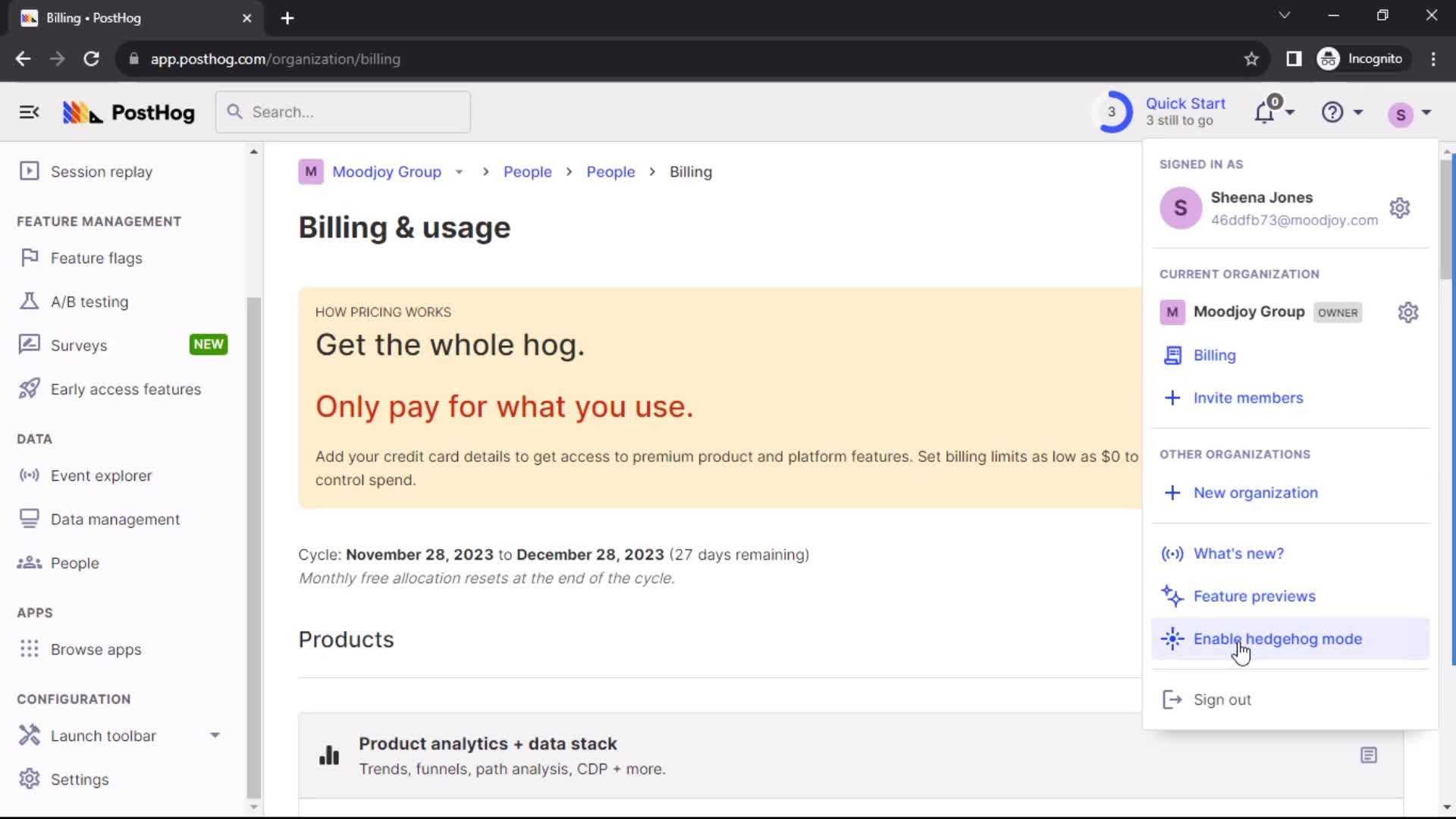1456x819 pixels.
Task: Click the Launch toolbar icon
Action: pos(29,735)
